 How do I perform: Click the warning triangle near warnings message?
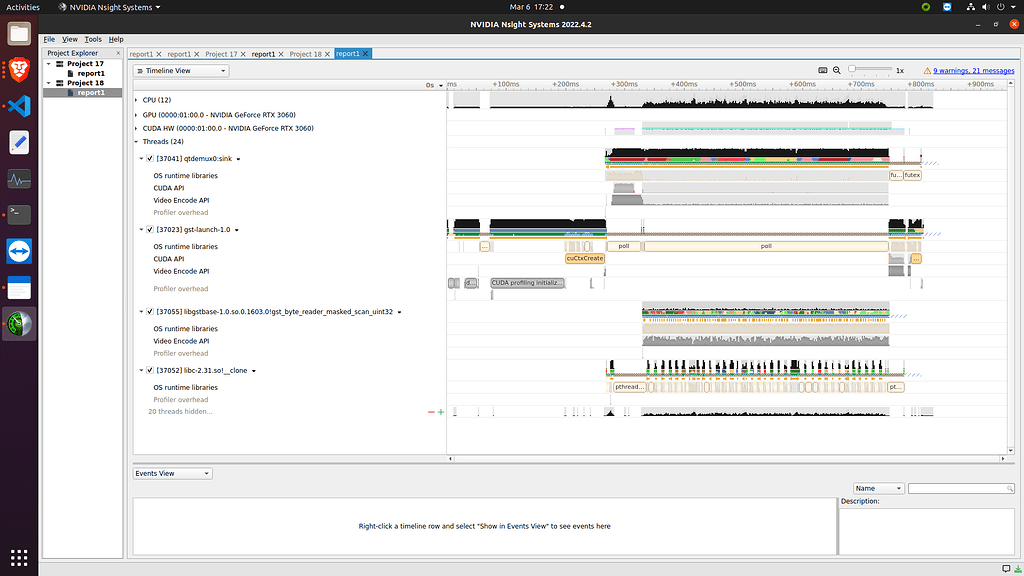point(927,70)
